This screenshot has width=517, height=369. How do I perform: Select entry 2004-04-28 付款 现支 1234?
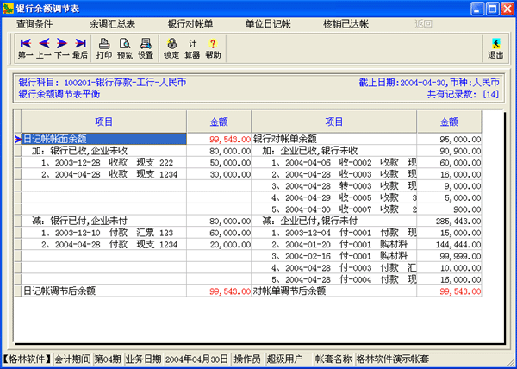coord(104,244)
